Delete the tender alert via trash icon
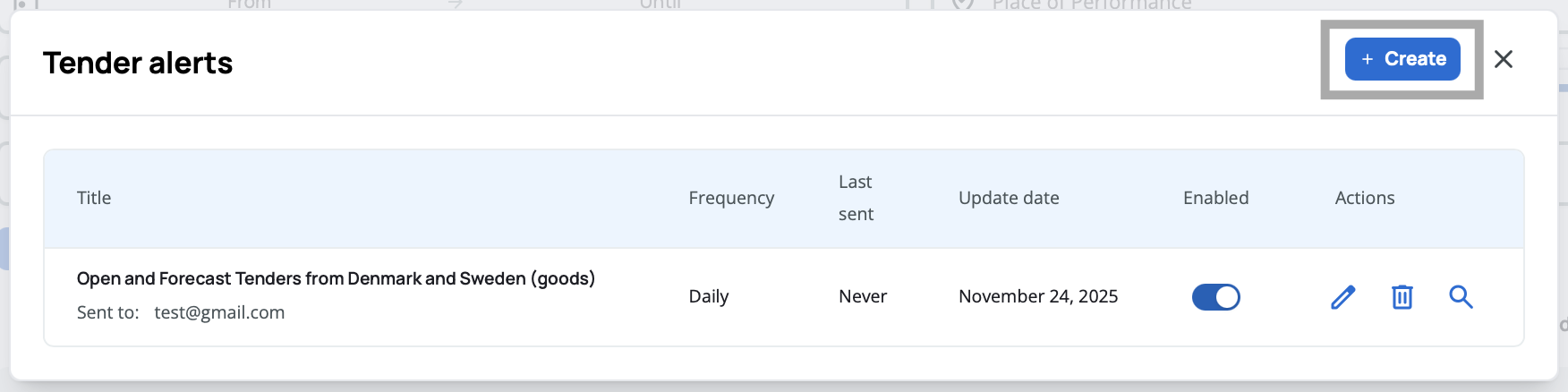The width and height of the screenshot is (1568, 392). (1402, 297)
